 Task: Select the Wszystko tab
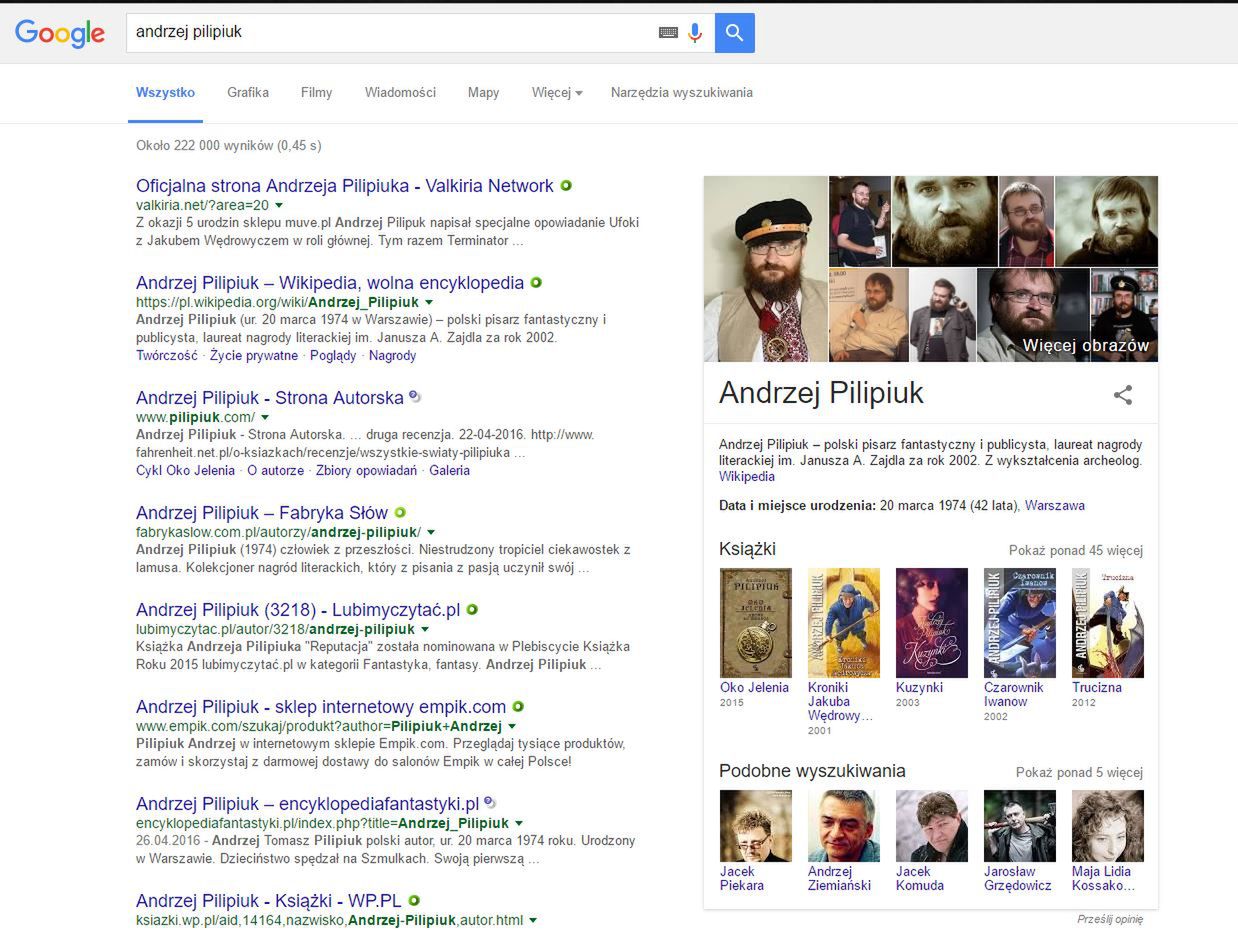(165, 93)
